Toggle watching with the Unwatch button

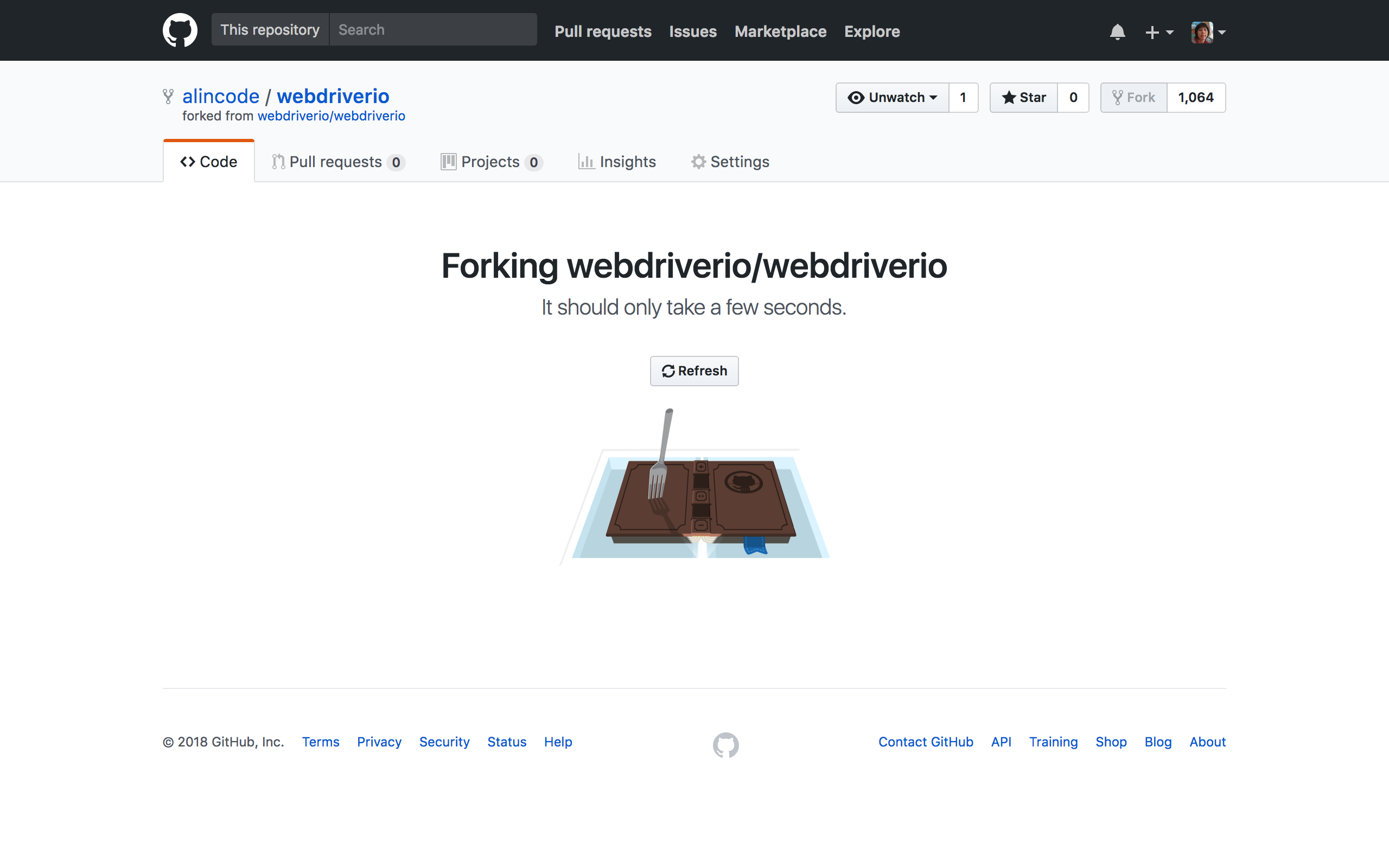892,98
